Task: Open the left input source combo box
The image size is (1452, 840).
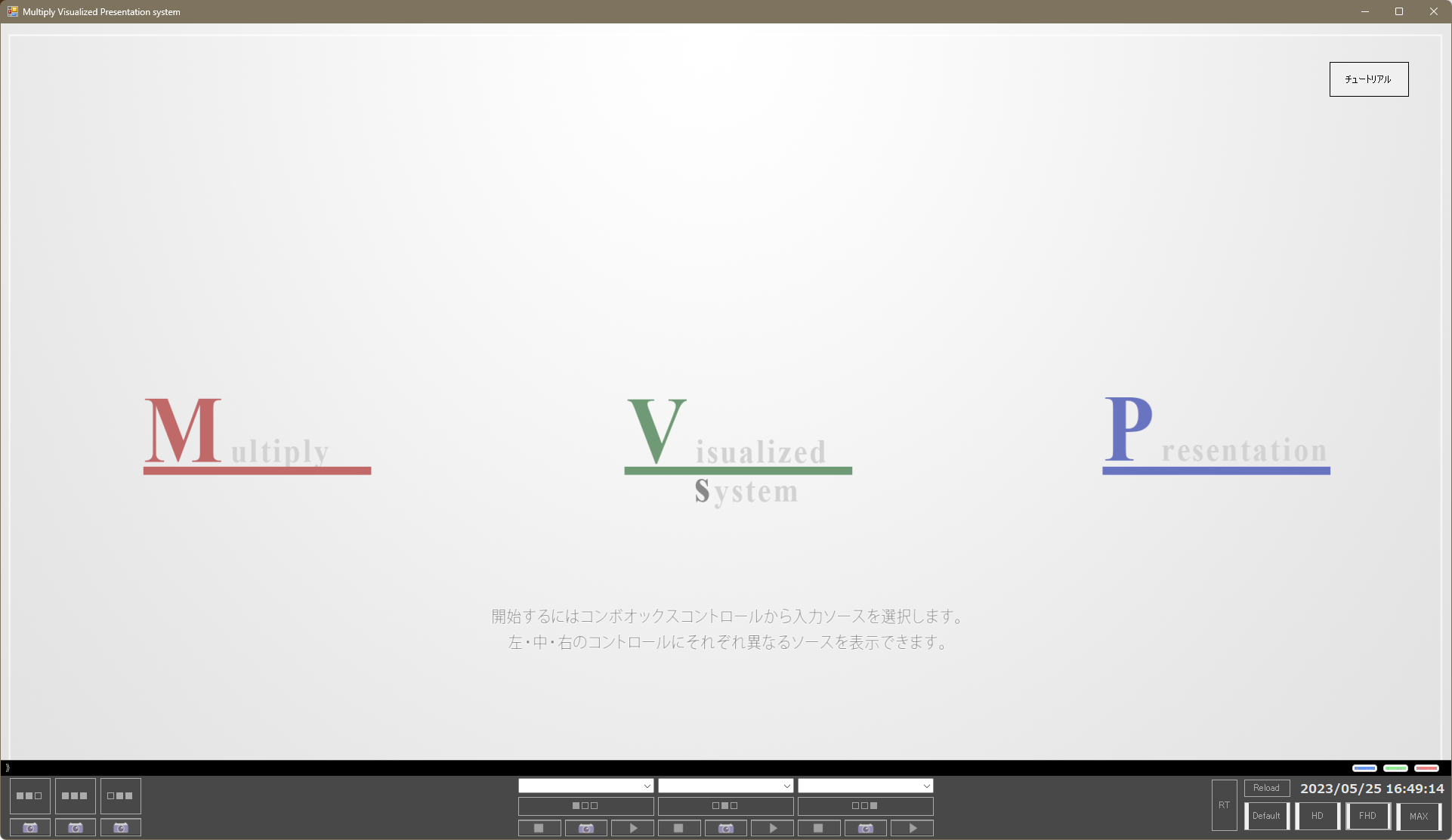Action: [x=585, y=786]
